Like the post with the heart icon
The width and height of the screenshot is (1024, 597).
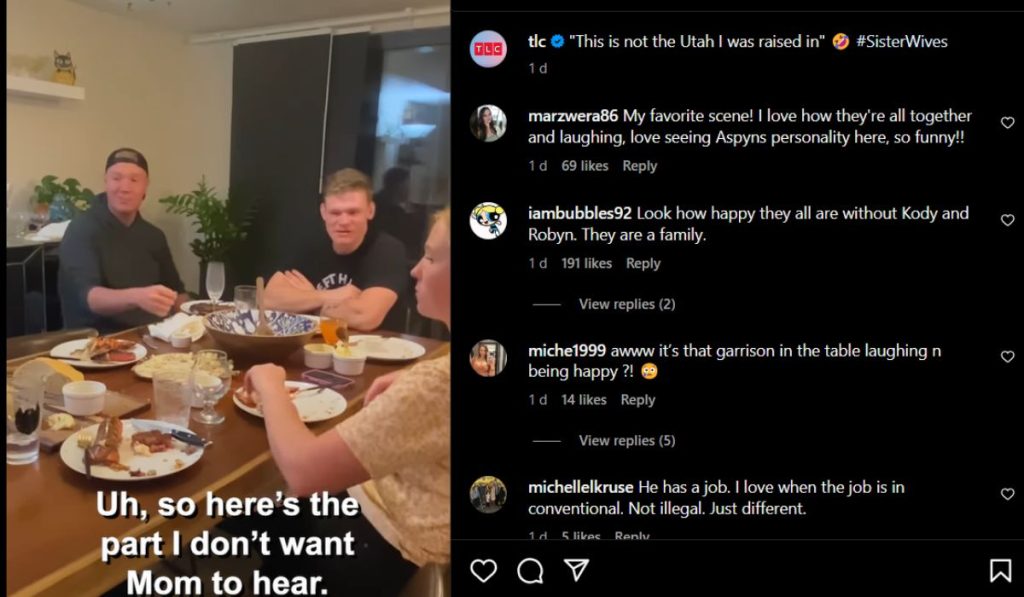click(x=483, y=570)
